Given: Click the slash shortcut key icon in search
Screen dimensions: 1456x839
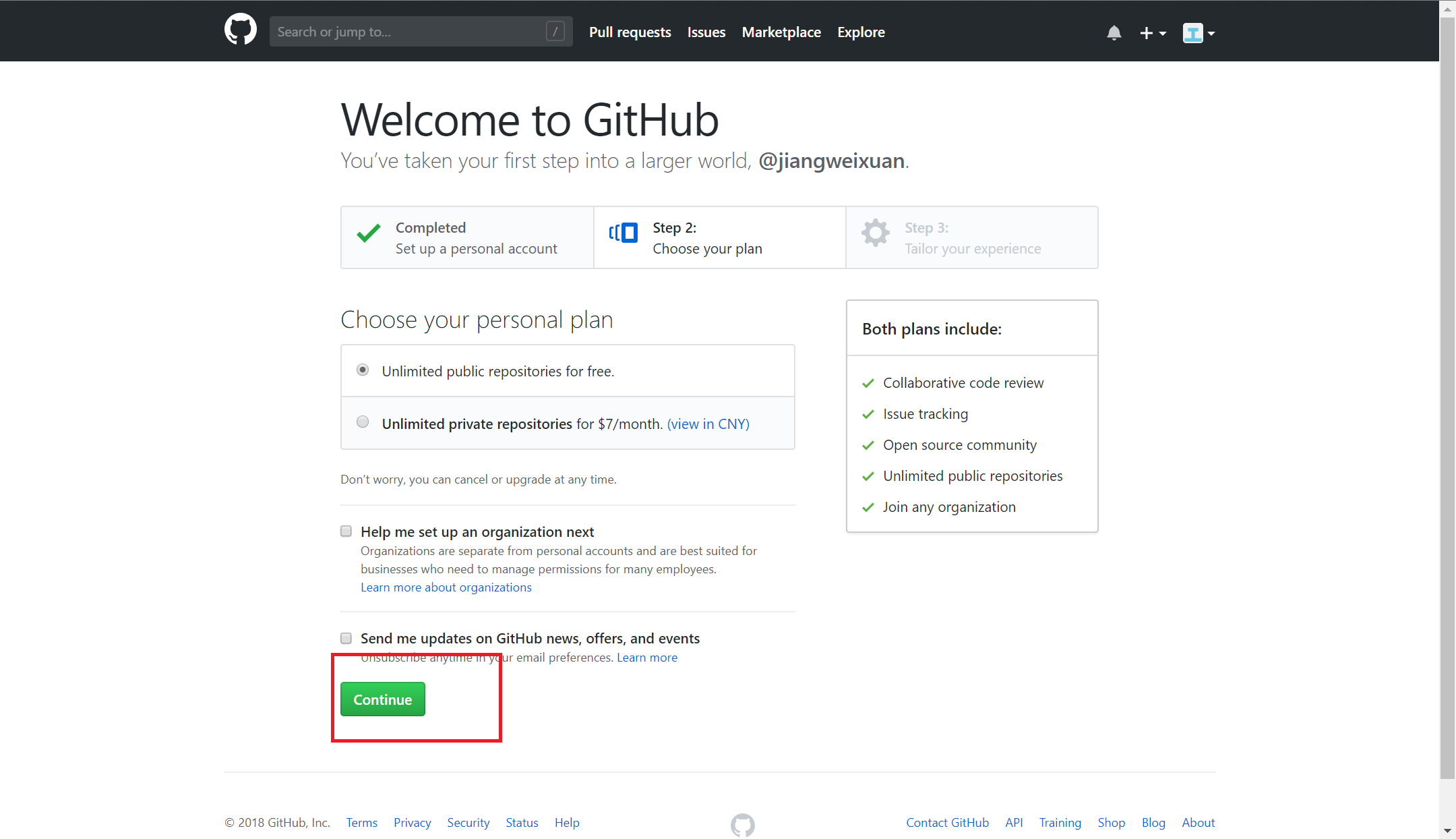Looking at the screenshot, I should click(x=555, y=31).
